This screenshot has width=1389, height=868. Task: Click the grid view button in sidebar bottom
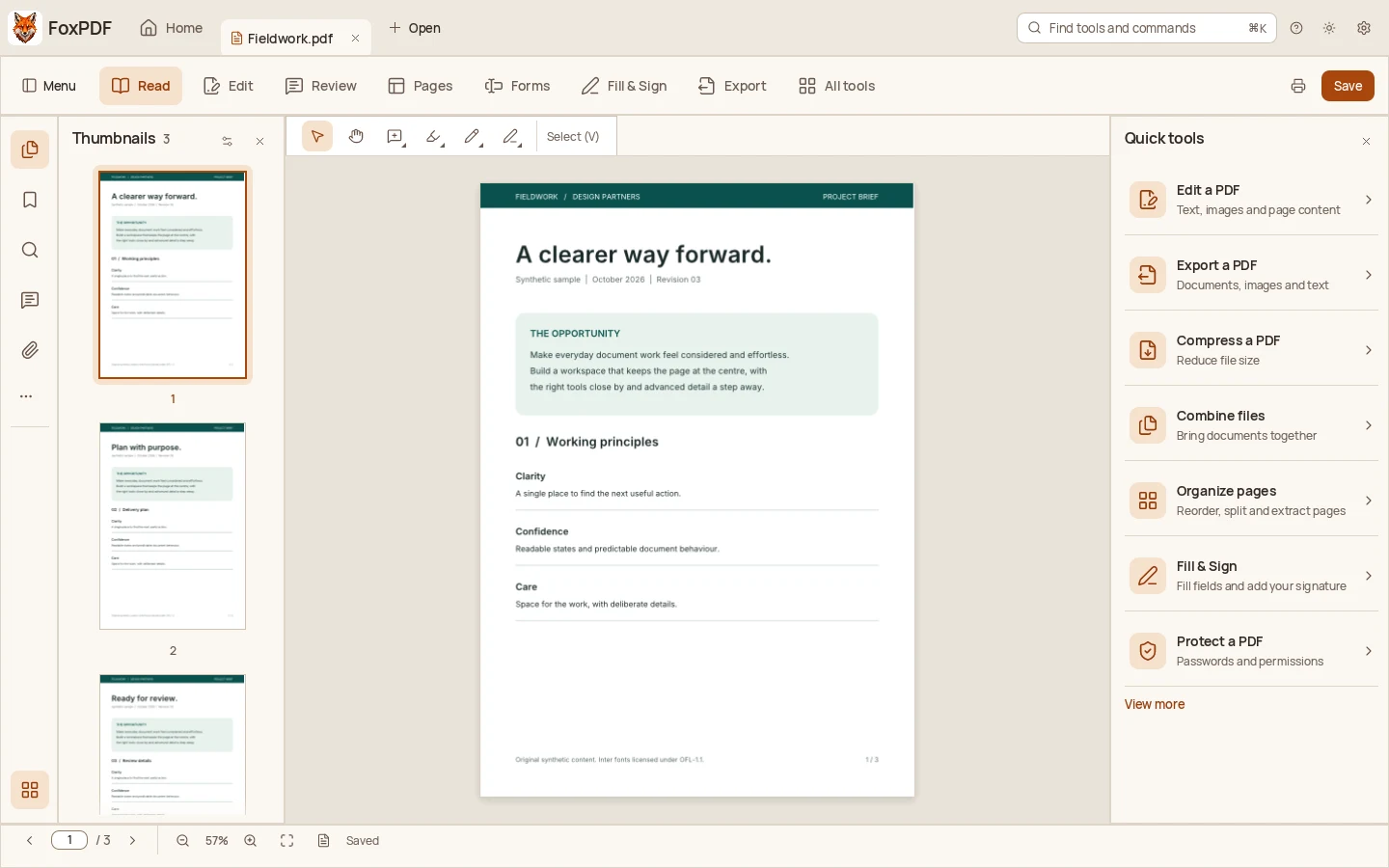(x=30, y=790)
